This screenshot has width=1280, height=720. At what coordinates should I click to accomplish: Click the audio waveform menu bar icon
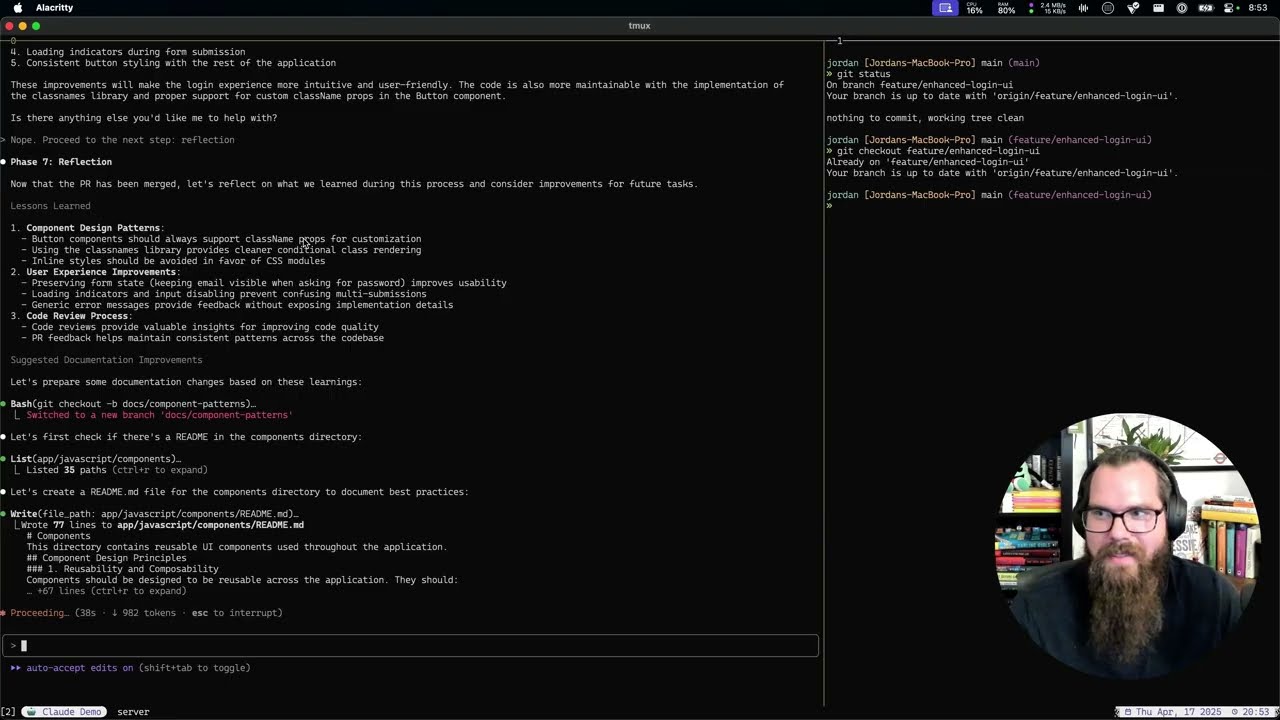[1082, 8]
